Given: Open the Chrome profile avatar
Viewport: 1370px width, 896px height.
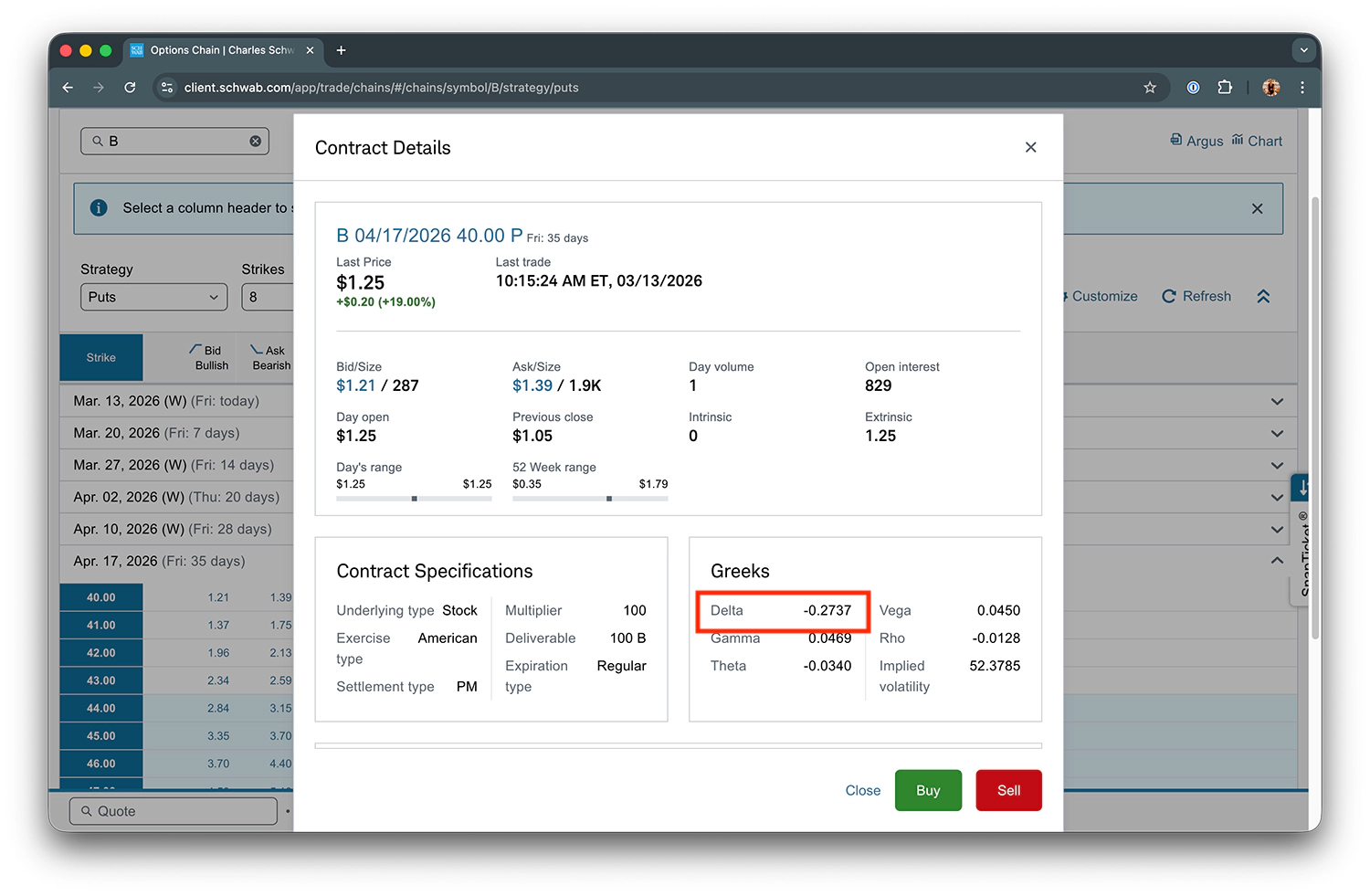Looking at the screenshot, I should coord(1270,88).
